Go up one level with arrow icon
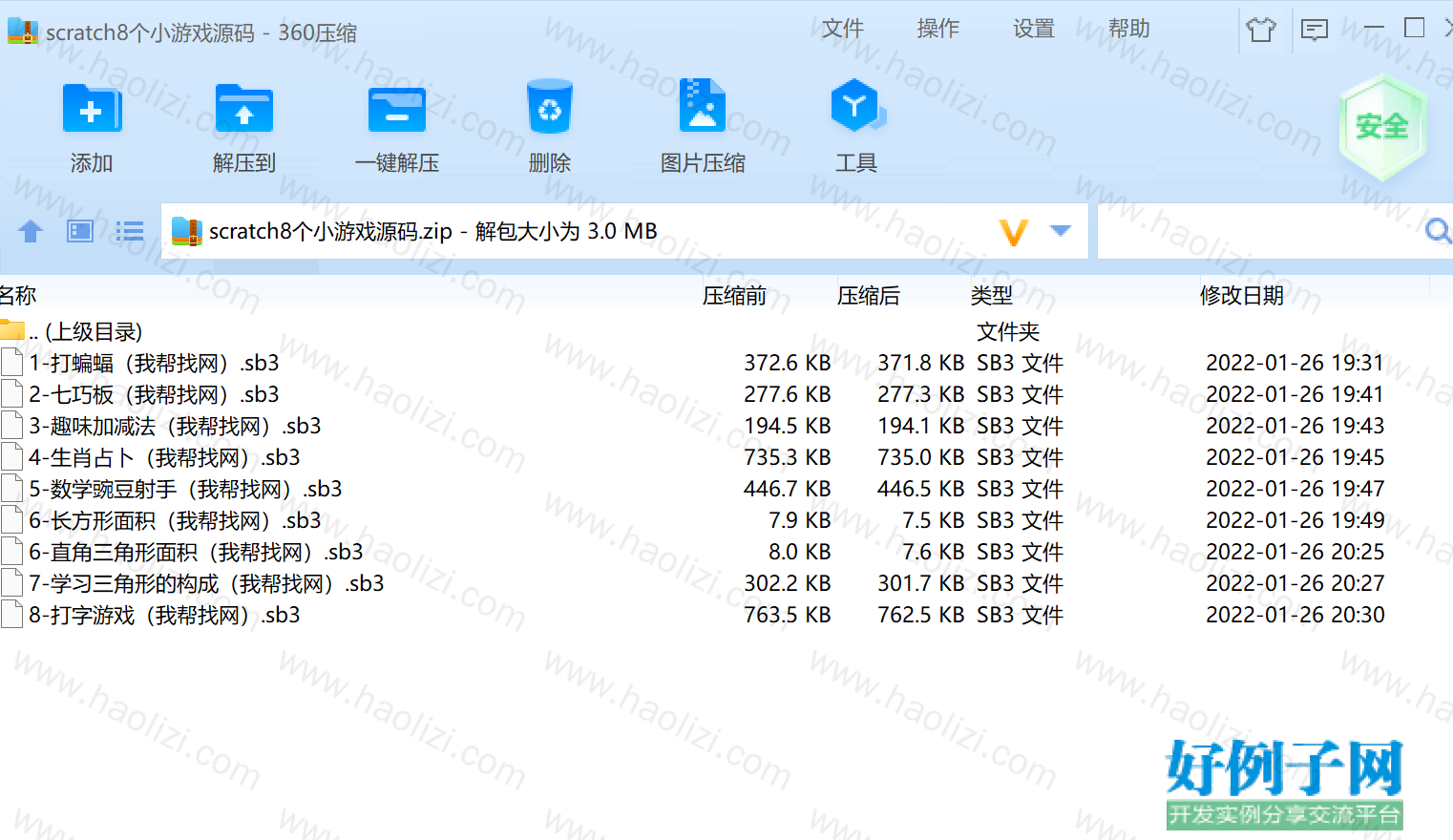Image resolution: width=1453 pixels, height=840 pixels. [31, 231]
